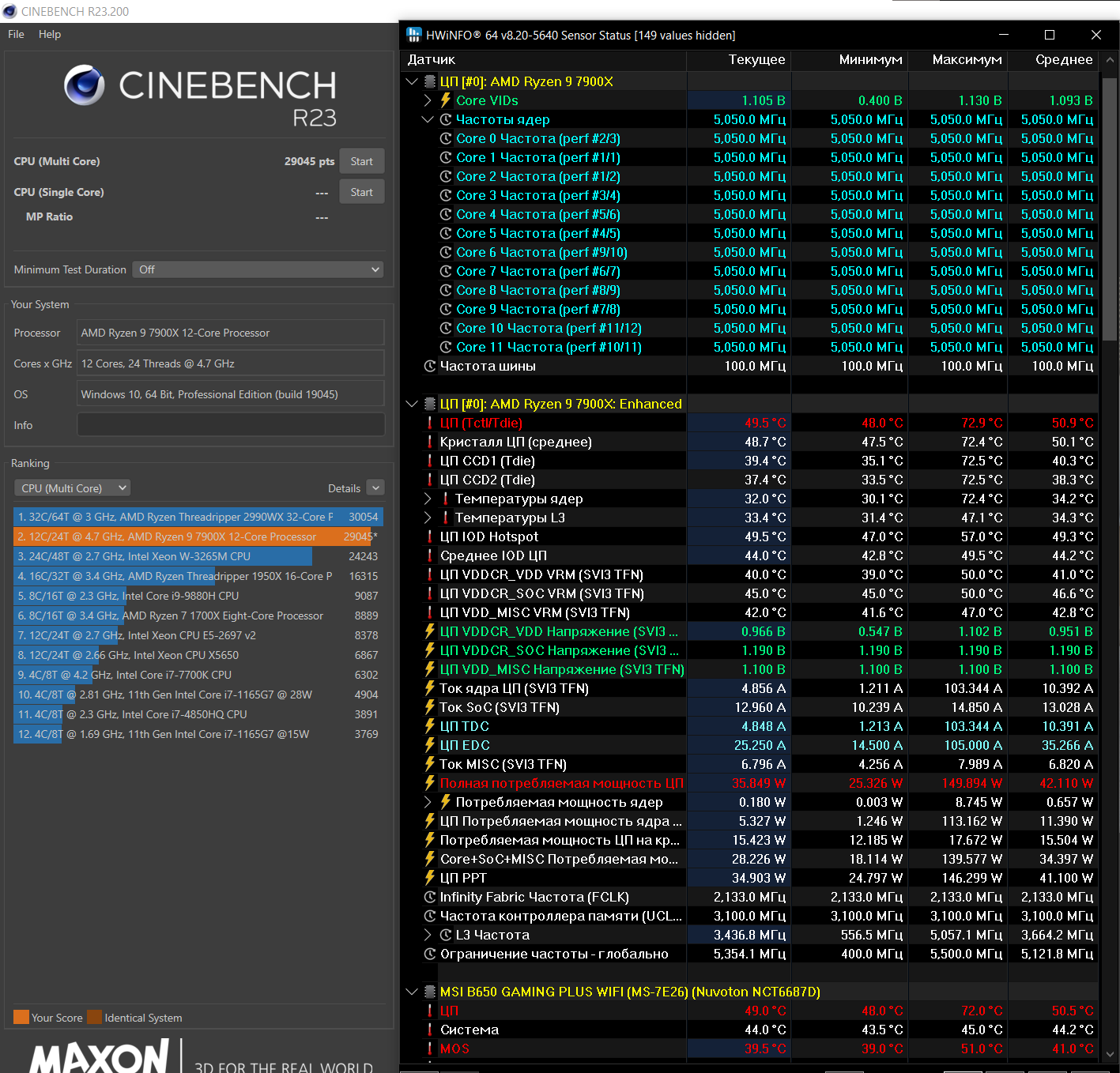Viewport: 1120px width, 1073px height.
Task: Collapse the AMD Ryzen 9 7900X: Enhanced group
Action: (411, 404)
